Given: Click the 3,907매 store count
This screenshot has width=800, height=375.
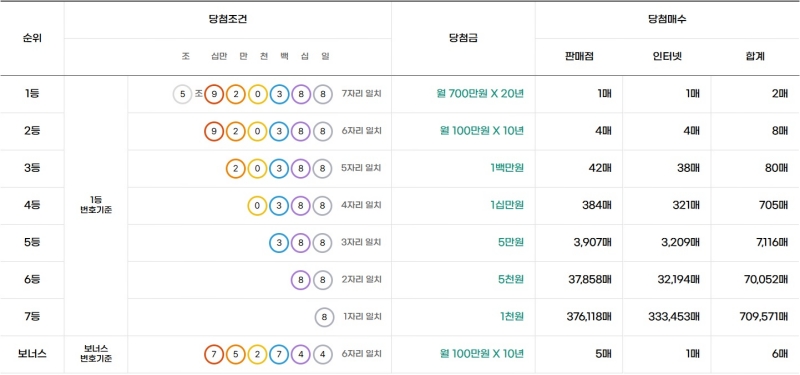Looking at the screenshot, I should pos(592,242).
